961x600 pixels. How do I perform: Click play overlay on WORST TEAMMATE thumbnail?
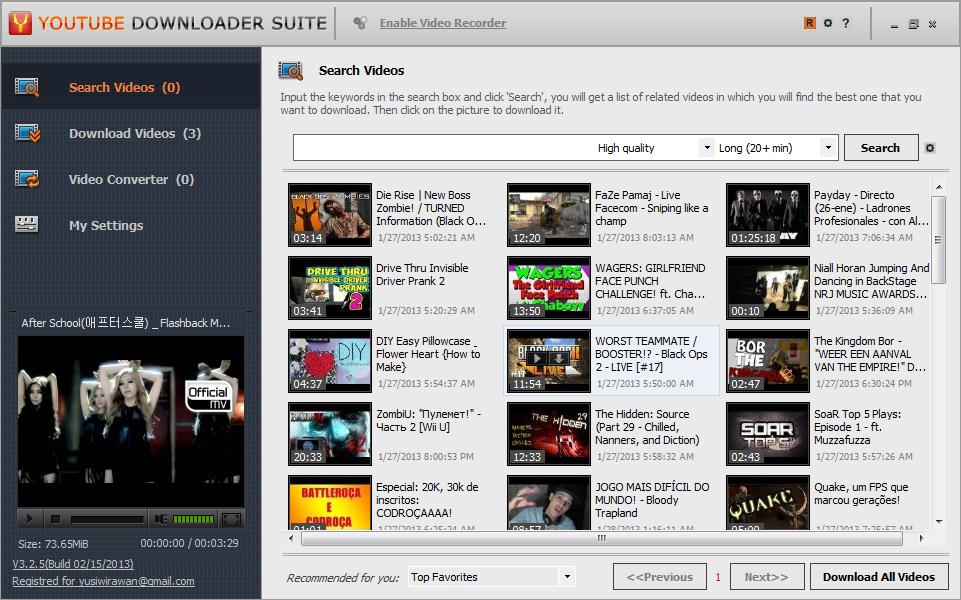pyautogui.click(x=537, y=359)
